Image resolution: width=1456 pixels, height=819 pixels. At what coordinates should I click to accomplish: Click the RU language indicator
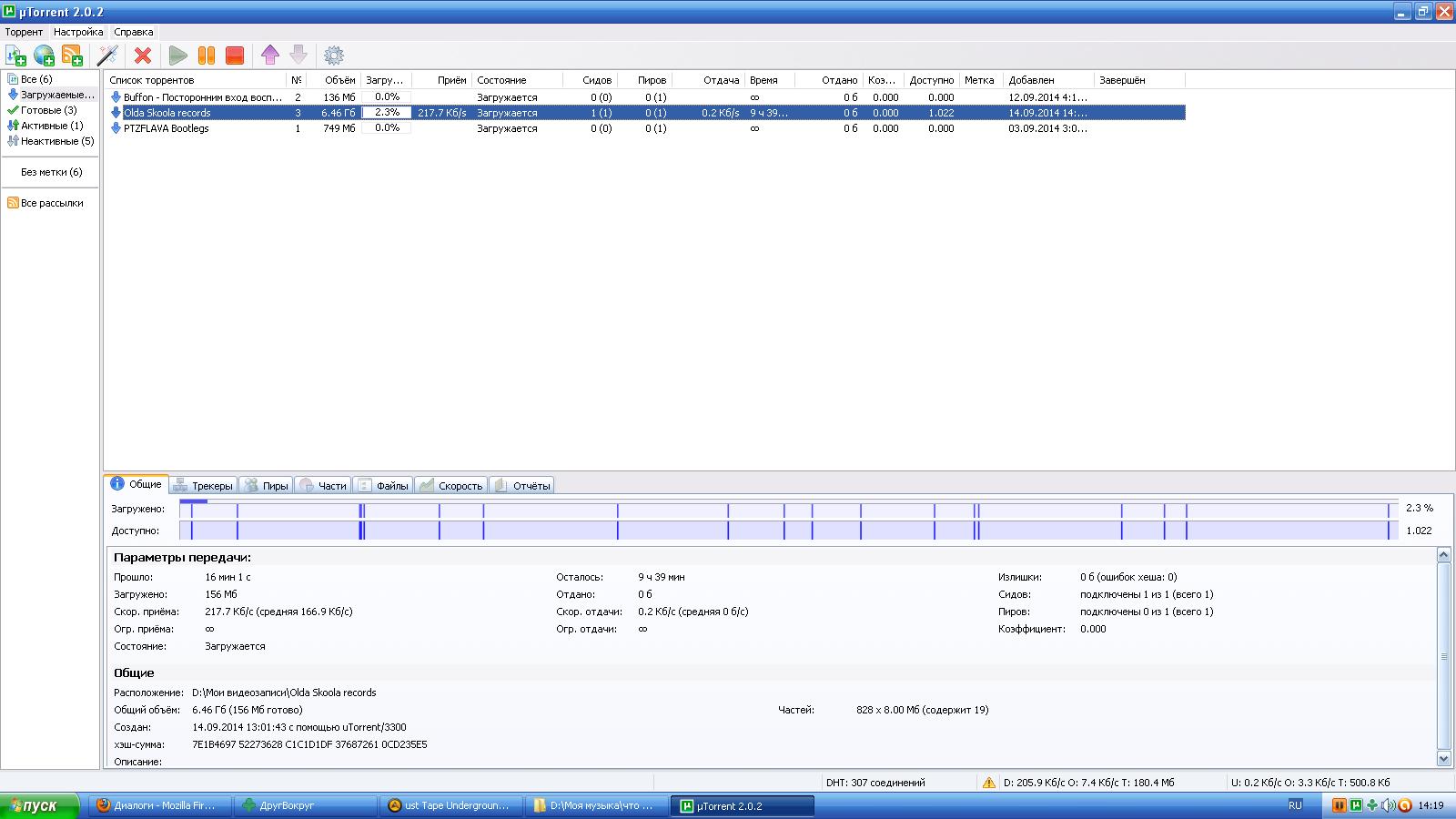click(x=1295, y=805)
